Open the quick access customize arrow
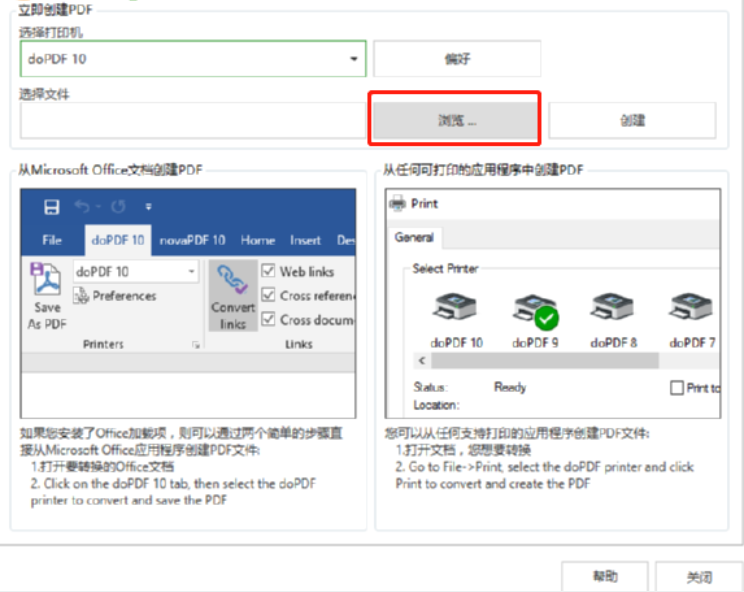Image resolution: width=744 pixels, height=592 pixels. (x=149, y=207)
